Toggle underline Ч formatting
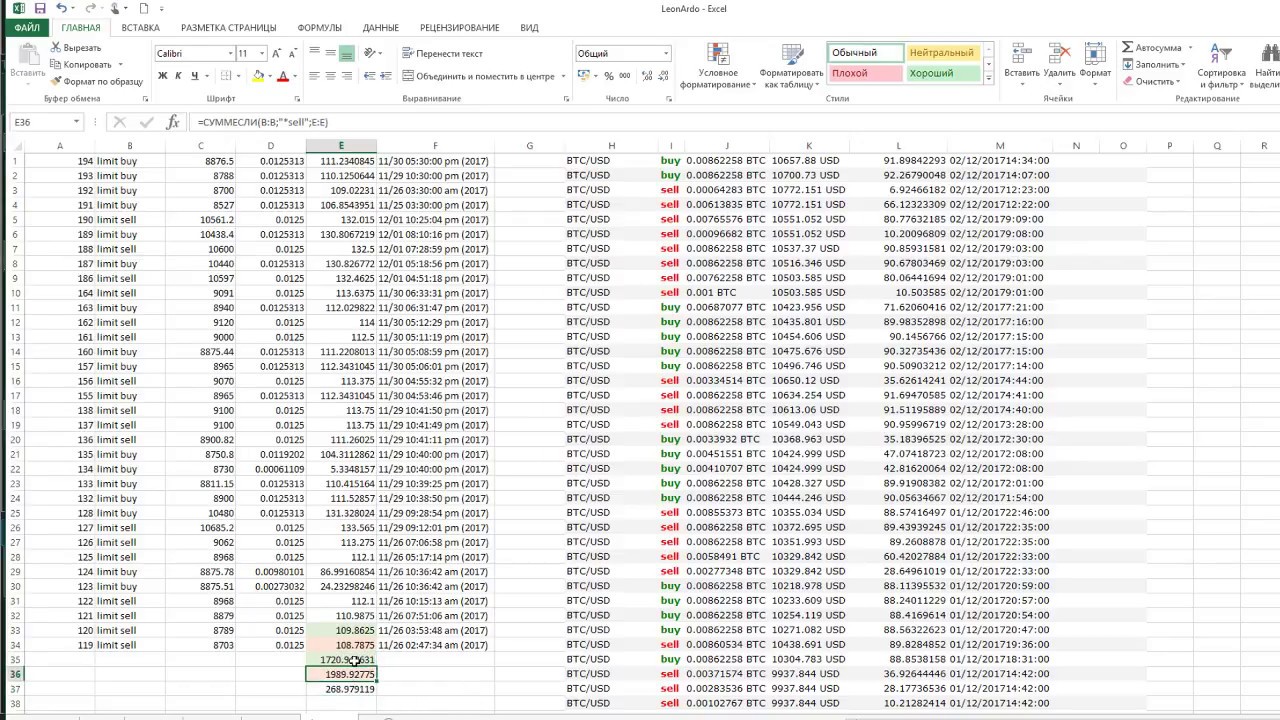The image size is (1280, 720). pos(194,76)
